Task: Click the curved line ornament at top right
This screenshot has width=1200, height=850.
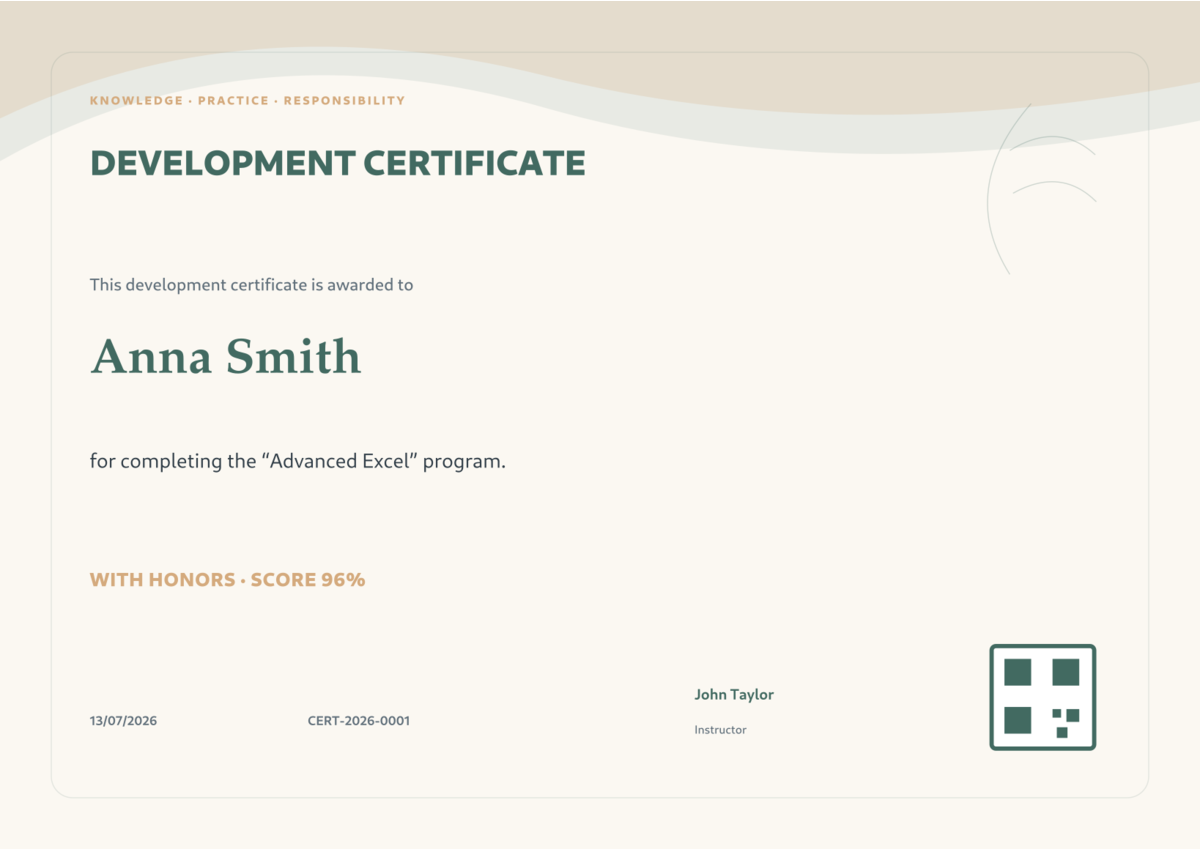Action: pos(1042,187)
